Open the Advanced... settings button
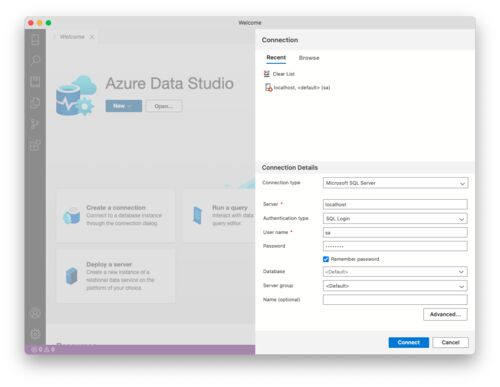 tap(445, 314)
